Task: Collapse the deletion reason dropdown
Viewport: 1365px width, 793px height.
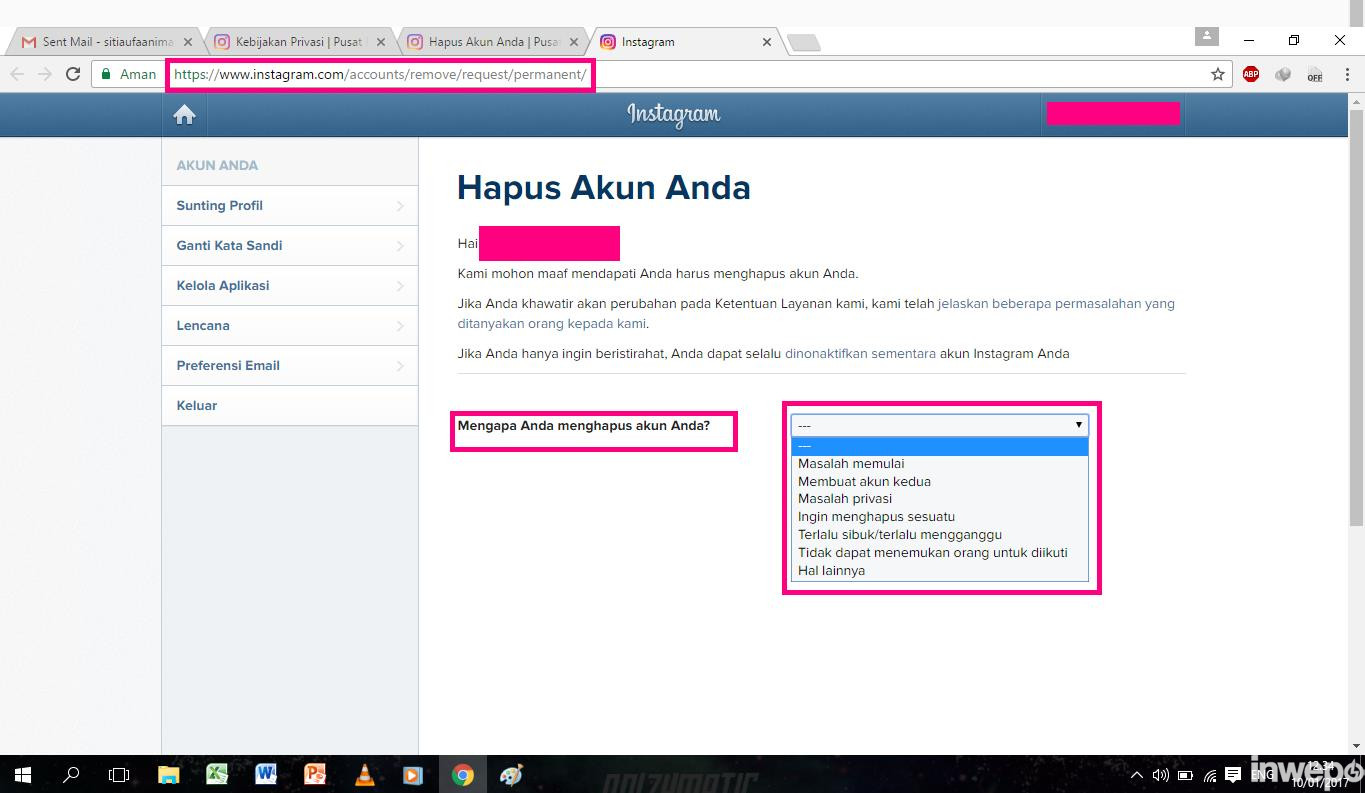Action: (939, 425)
